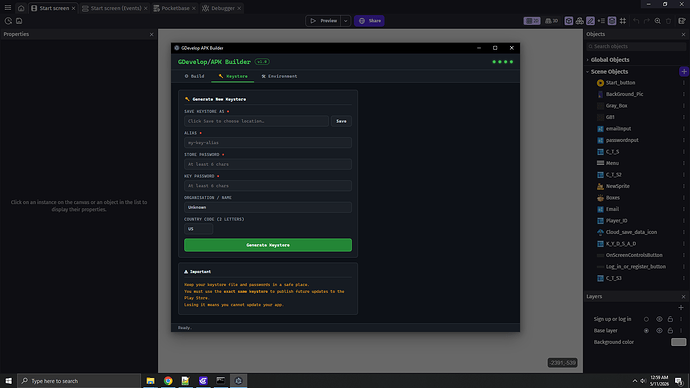The image size is (690, 388).
Task: Toggle the grid icon in toolbar
Action: [x=623, y=21]
